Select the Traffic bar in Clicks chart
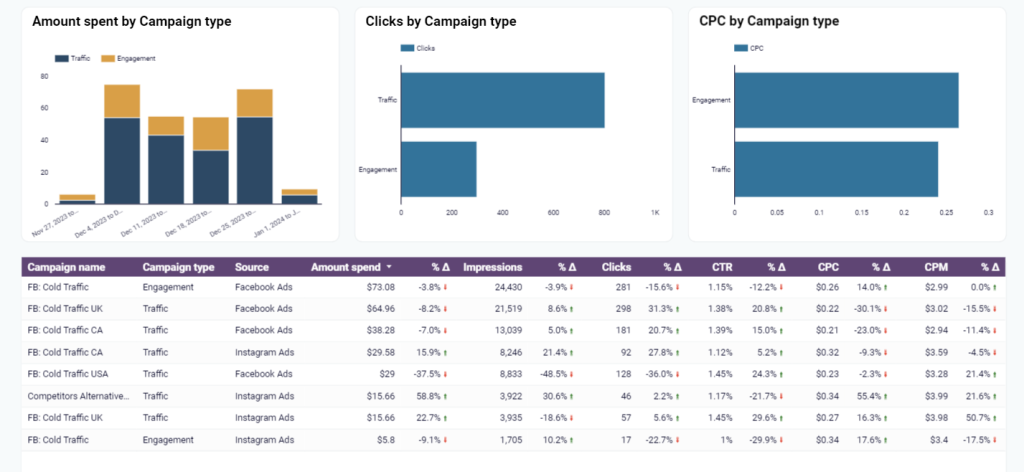Viewport: 1024px width, 472px height. click(x=502, y=100)
